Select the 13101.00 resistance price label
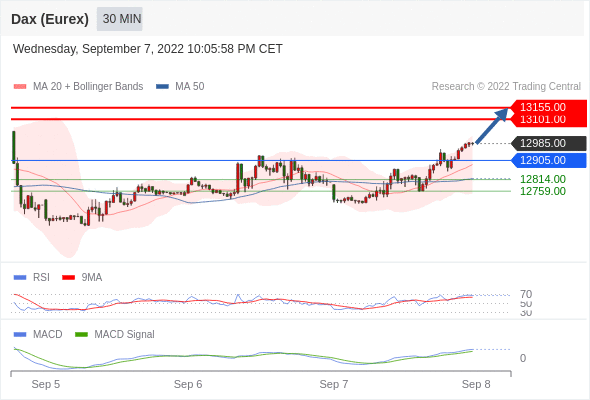Image resolution: width=590 pixels, height=400 pixels. pos(543,119)
